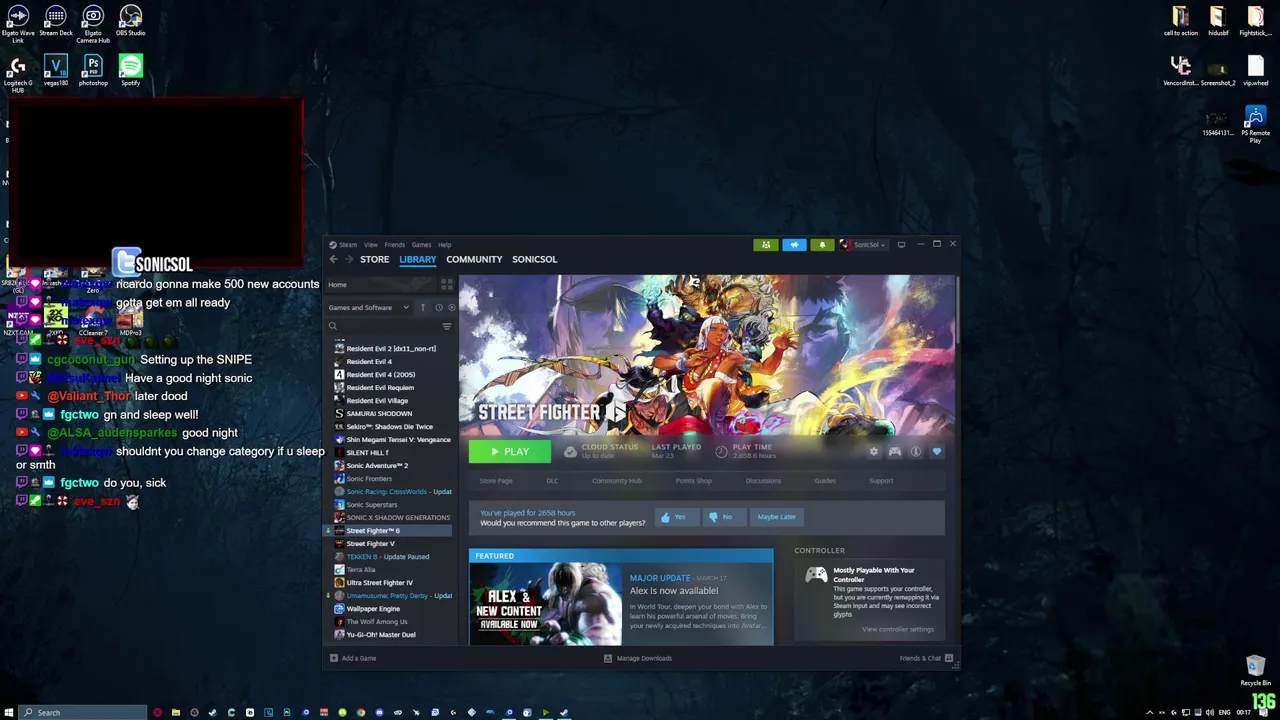Screen dimensions: 1280x720
Task: Open the game's DLC link
Action: coord(552,481)
